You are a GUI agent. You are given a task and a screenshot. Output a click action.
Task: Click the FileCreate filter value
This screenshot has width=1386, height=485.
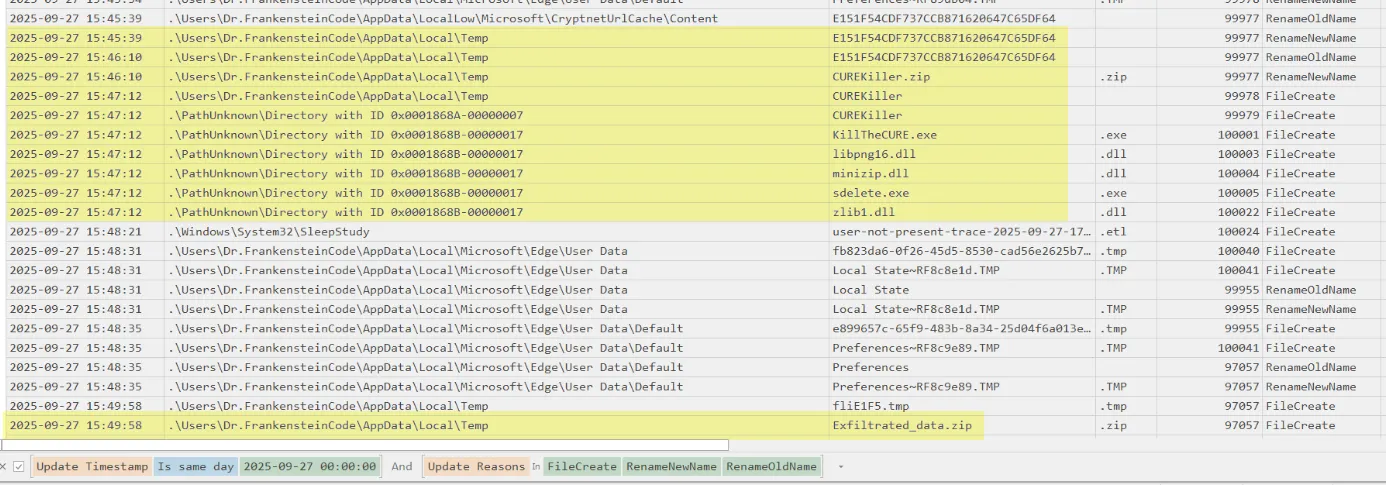(582, 467)
